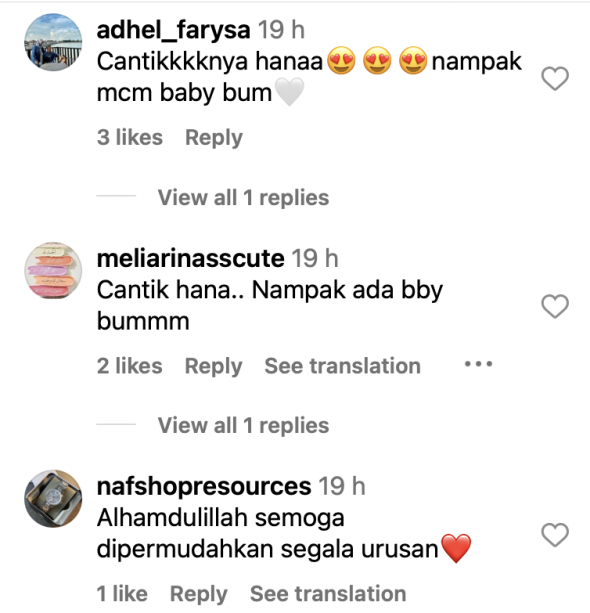Open the adhel_farysa username link

point(173,30)
